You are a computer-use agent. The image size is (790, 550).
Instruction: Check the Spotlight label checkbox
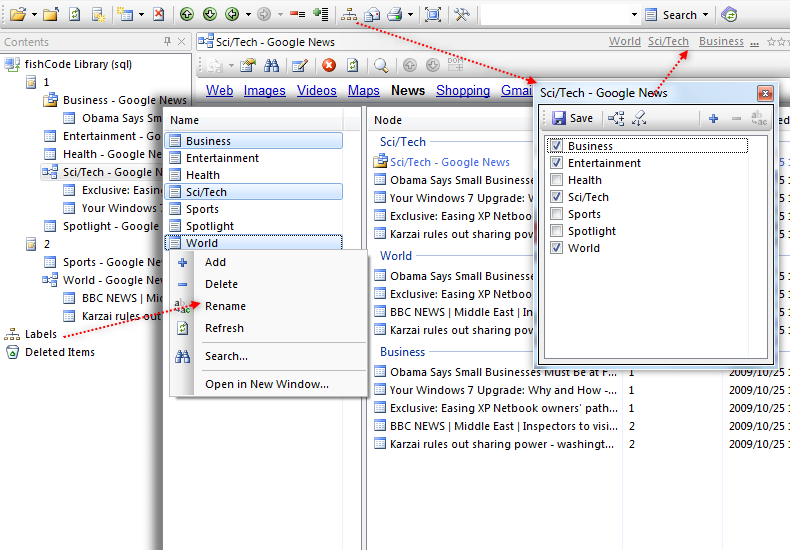click(x=556, y=231)
